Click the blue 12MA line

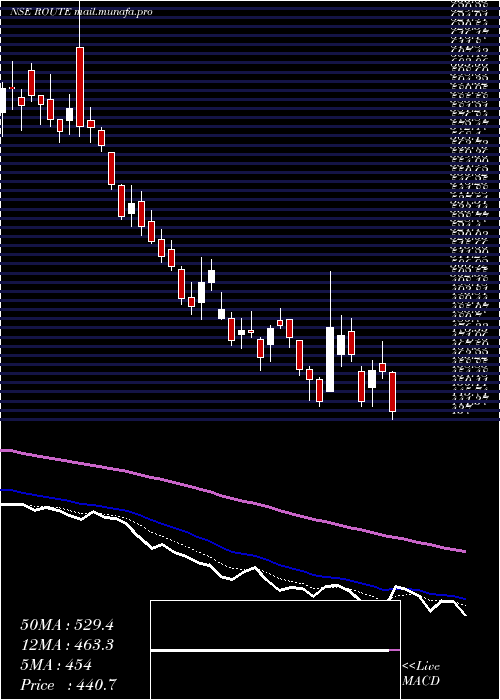point(232,551)
